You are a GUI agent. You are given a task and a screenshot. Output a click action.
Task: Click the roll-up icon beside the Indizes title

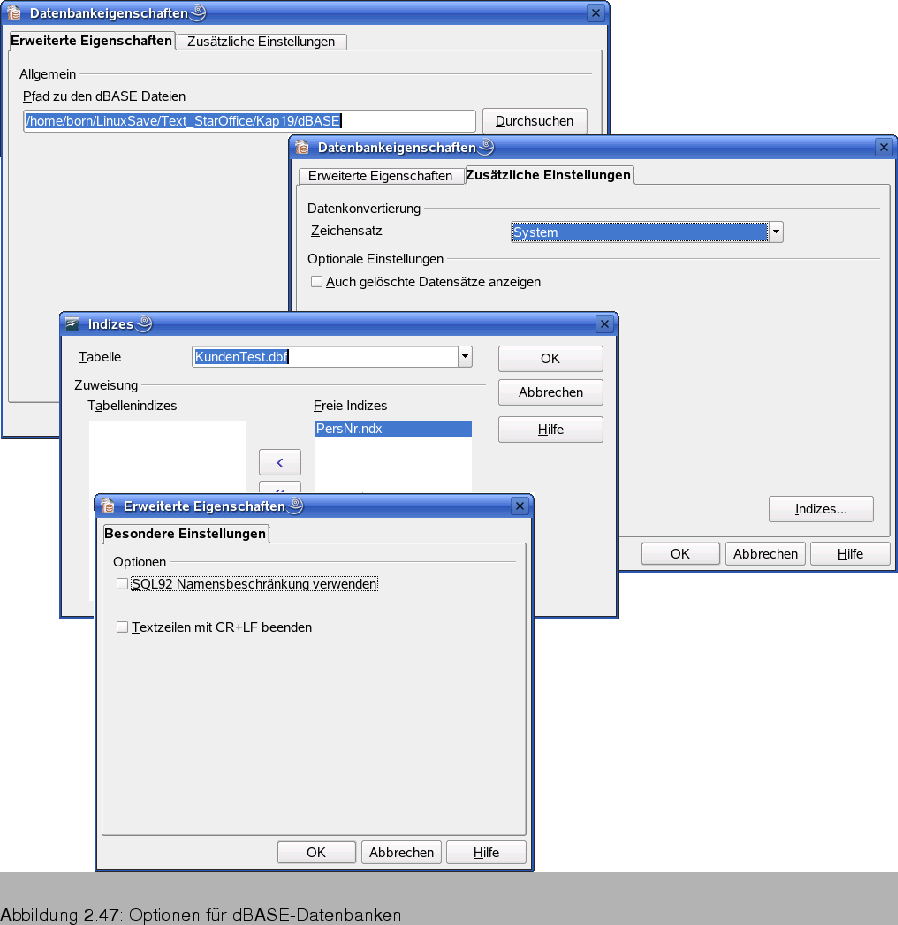pyautogui.click(x=144, y=324)
